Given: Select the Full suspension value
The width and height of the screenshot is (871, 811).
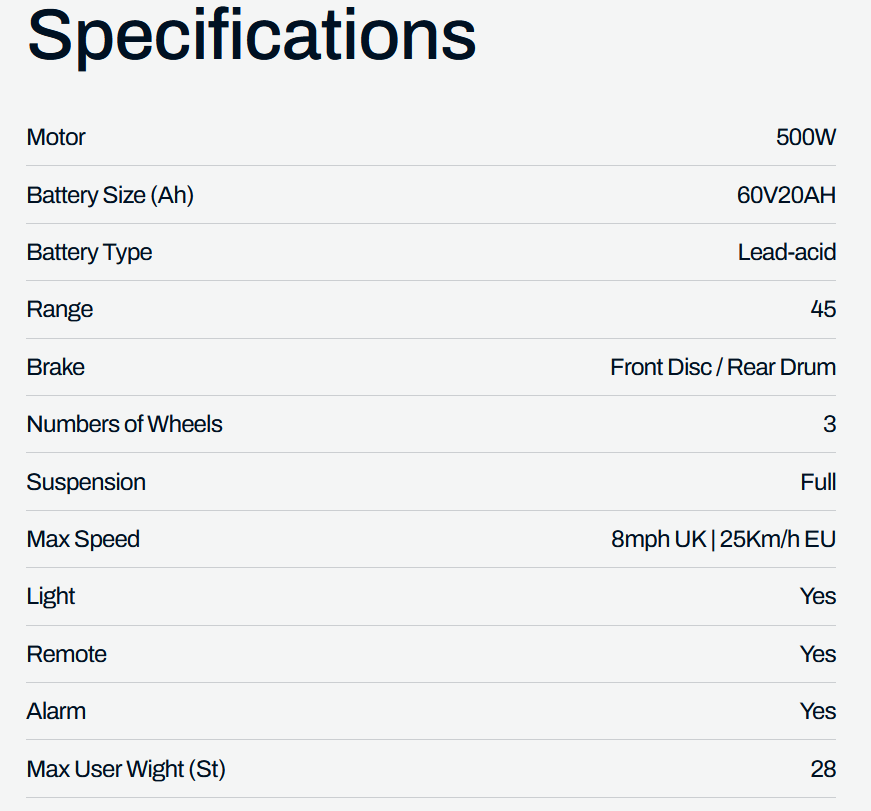Looking at the screenshot, I should click(x=818, y=482).
